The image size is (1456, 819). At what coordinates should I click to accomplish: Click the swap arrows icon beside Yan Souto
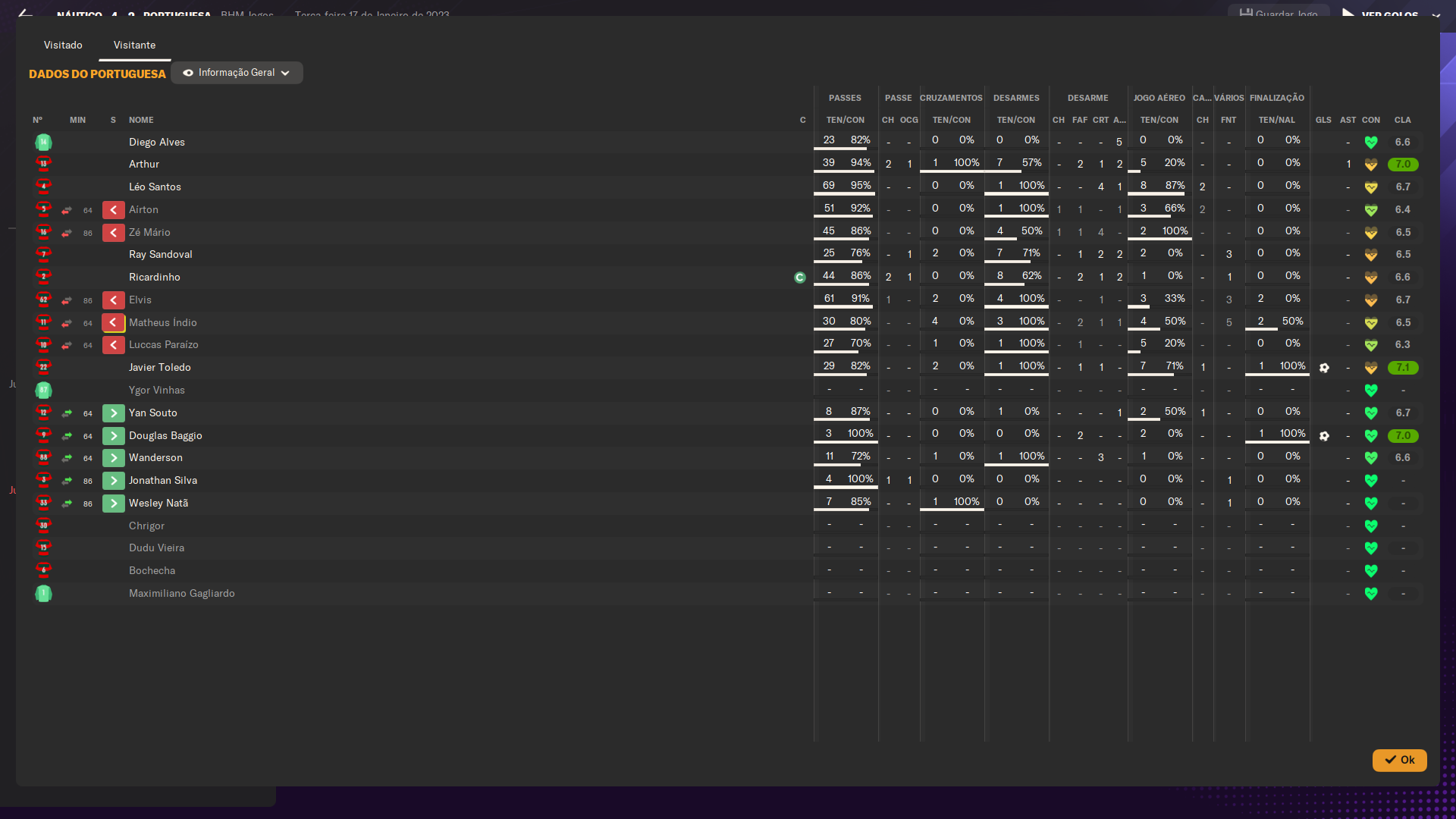point(67,413)
